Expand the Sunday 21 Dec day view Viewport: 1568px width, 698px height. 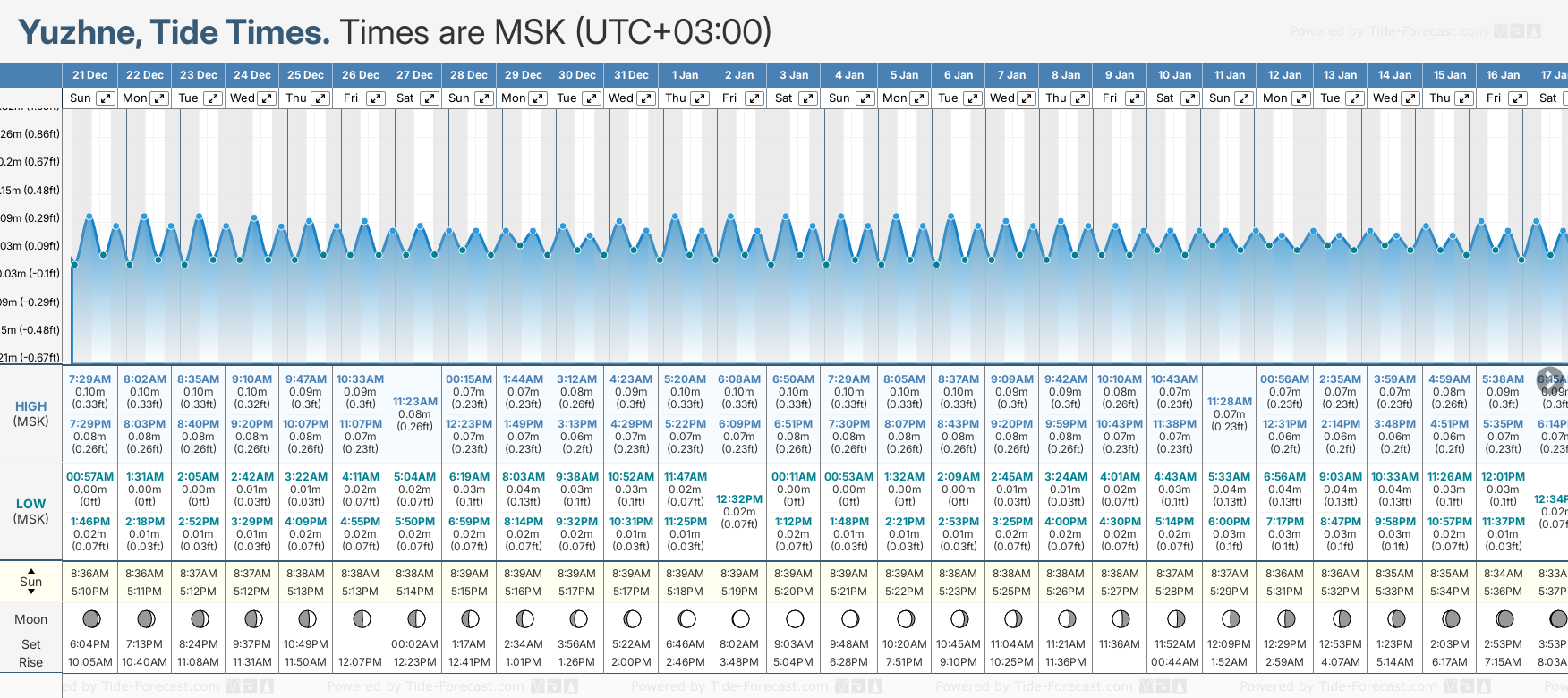click(106, 98)
